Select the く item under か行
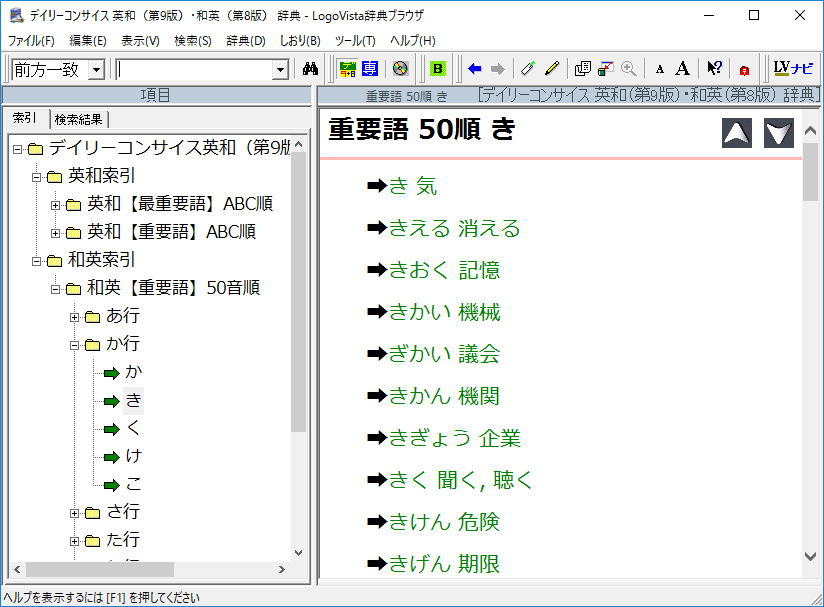 [x=134, y=429]
